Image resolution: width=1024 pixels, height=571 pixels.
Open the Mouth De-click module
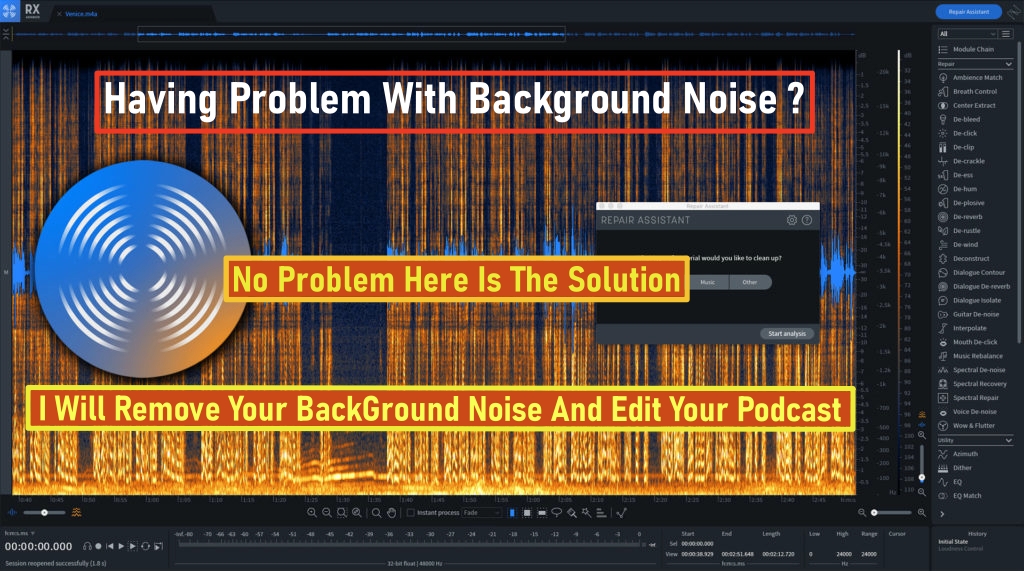pyautogui.click(x=968, y=342)
